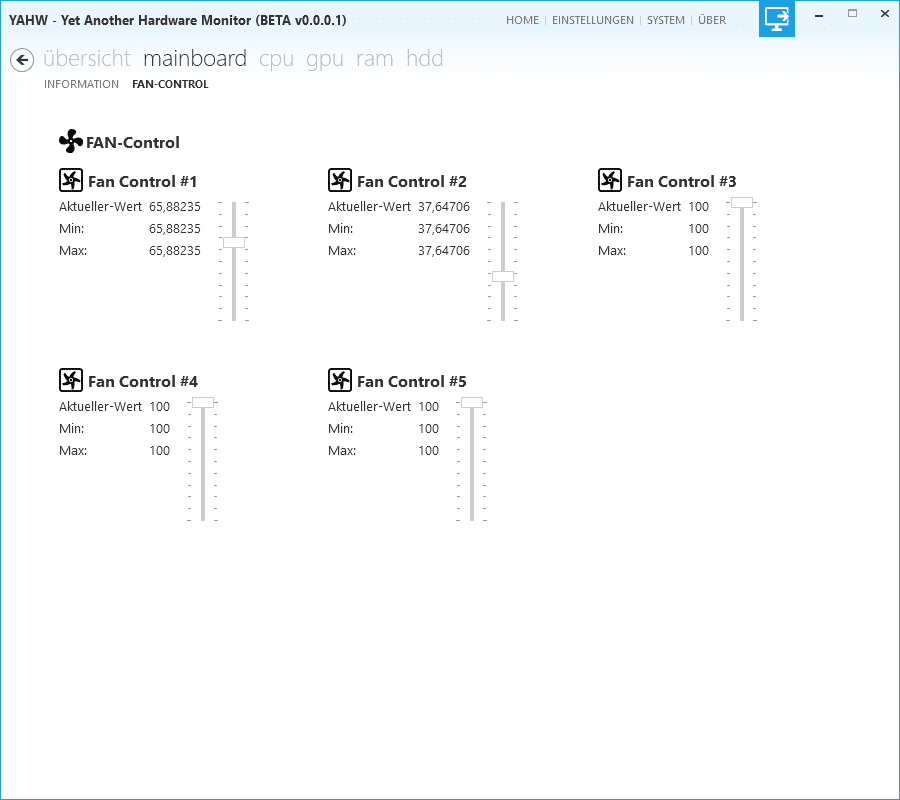This screenshot has width=900, height=800.
Task: Click the Fan Control #5 fan icon
Action: [340, 380]
